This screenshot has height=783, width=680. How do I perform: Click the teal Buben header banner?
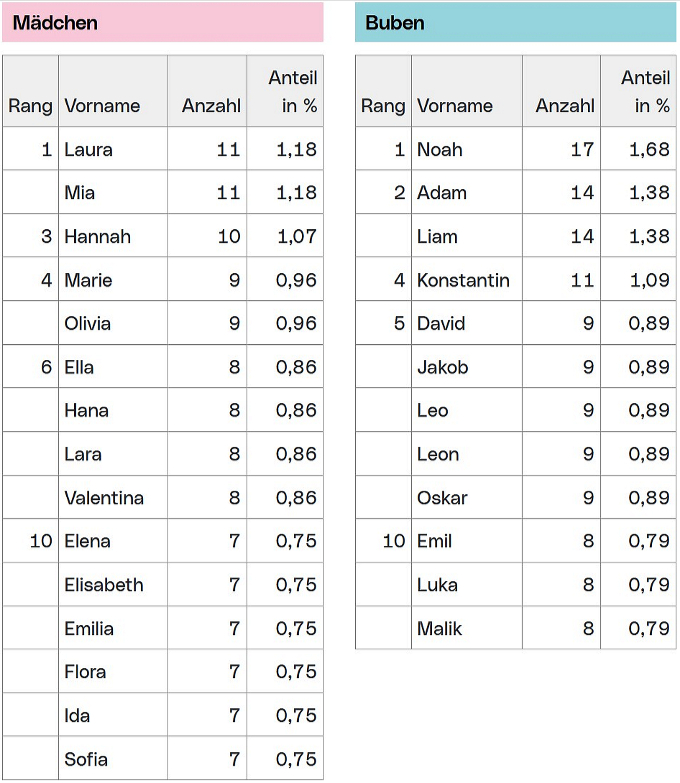515,22
